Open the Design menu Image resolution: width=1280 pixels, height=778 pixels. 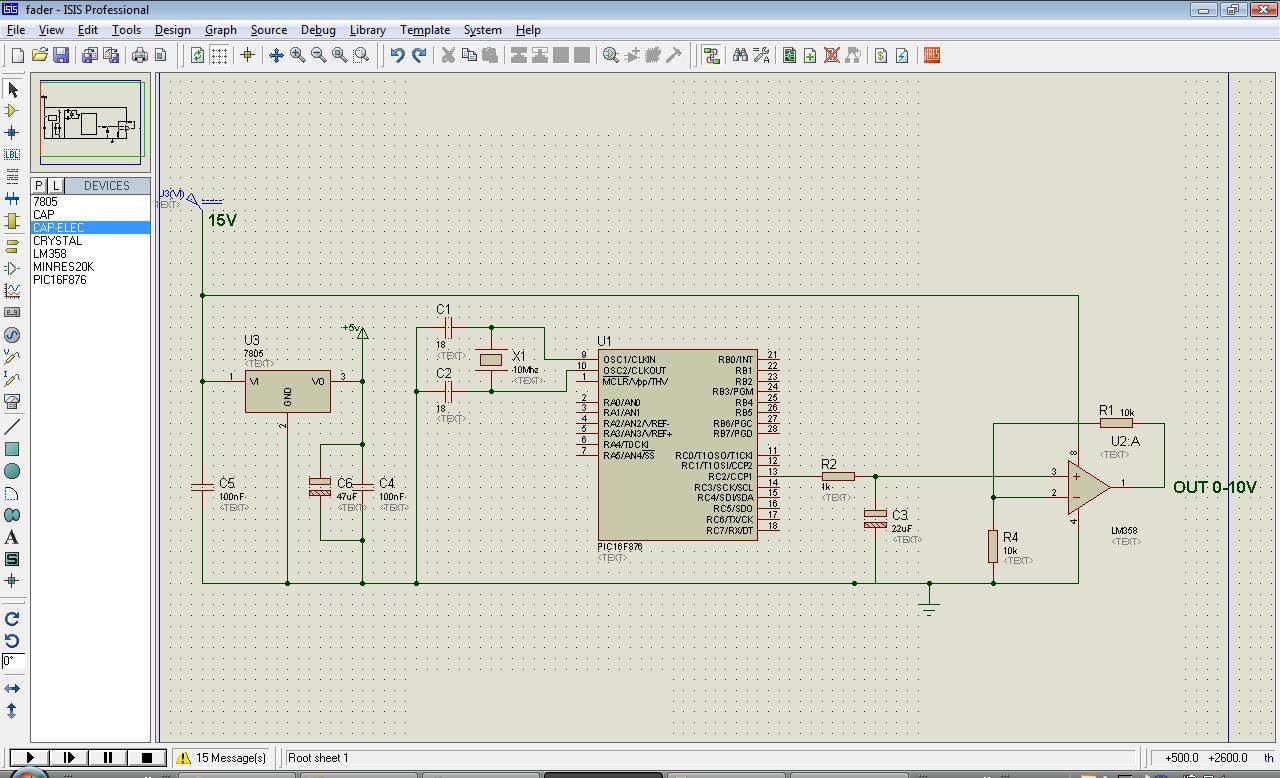pyautogui.click(x=172, y=30)
